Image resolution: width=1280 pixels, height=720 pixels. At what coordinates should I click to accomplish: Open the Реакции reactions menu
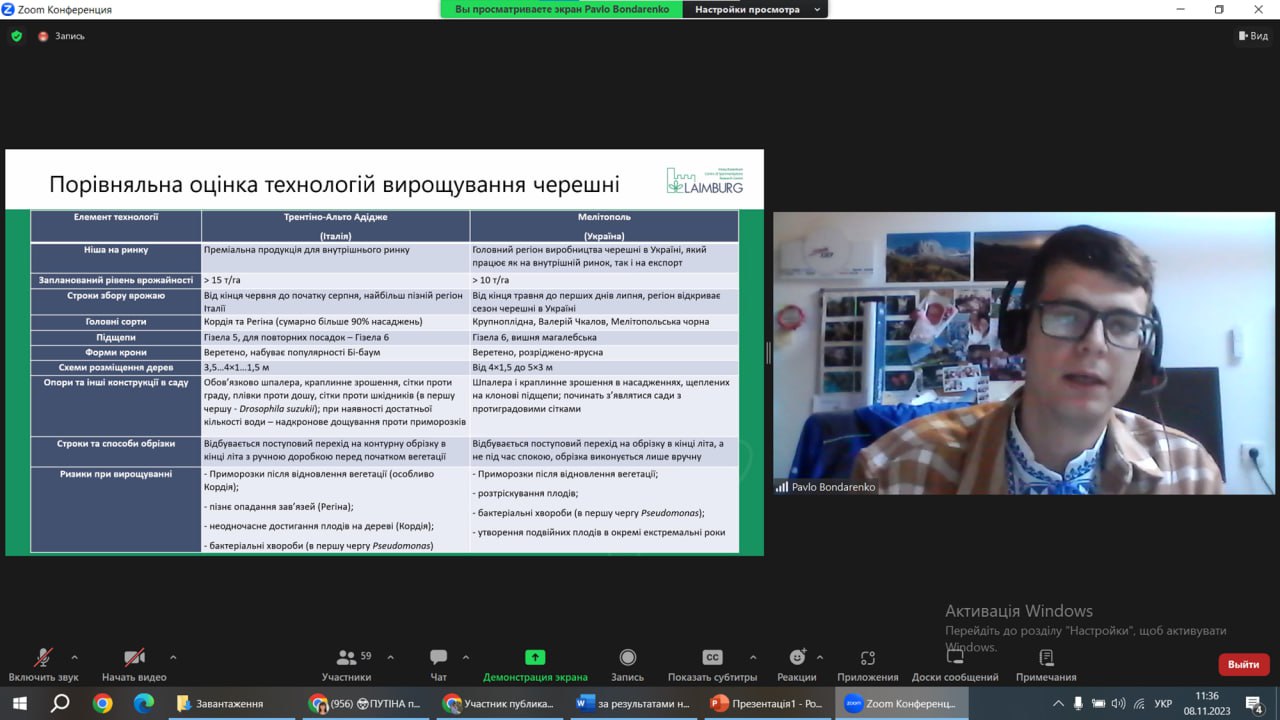click(x=797, y=665)
